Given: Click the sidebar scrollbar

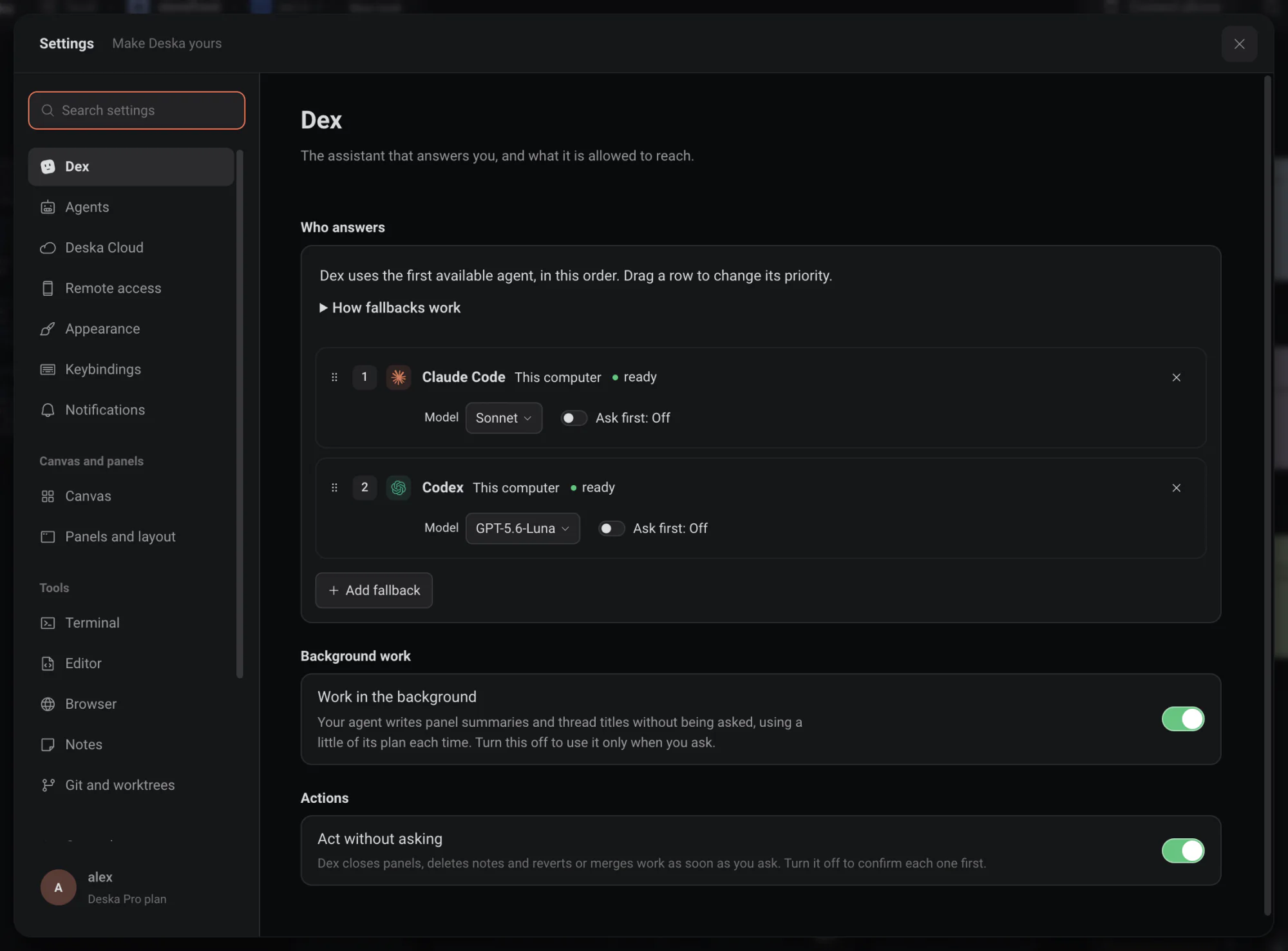Looking at the screenshot, I should click(240, 414).
